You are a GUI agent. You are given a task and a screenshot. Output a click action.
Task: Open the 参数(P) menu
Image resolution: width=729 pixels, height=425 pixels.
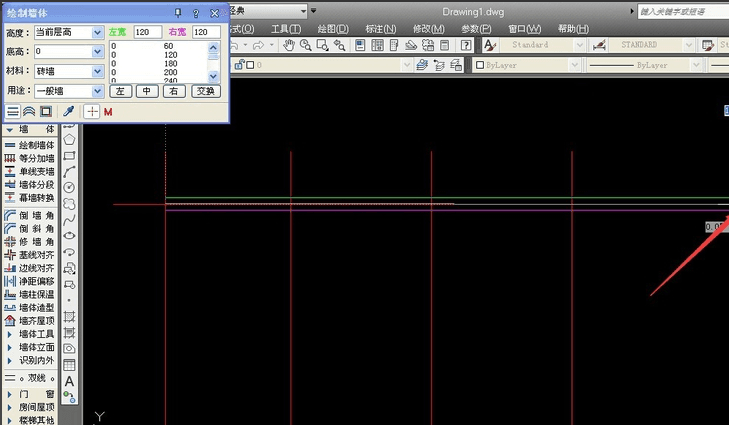click(476, 29)
